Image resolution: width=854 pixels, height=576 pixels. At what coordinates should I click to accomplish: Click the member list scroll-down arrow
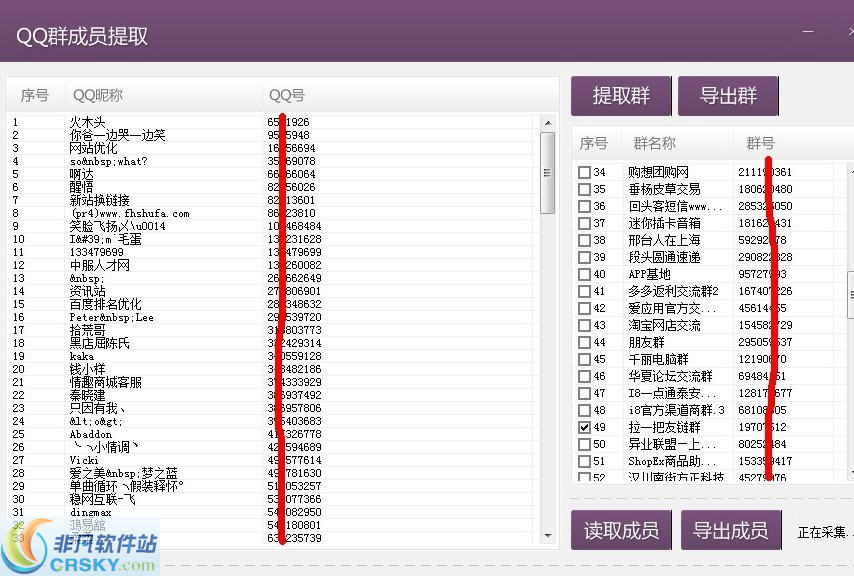click(548, 536)
